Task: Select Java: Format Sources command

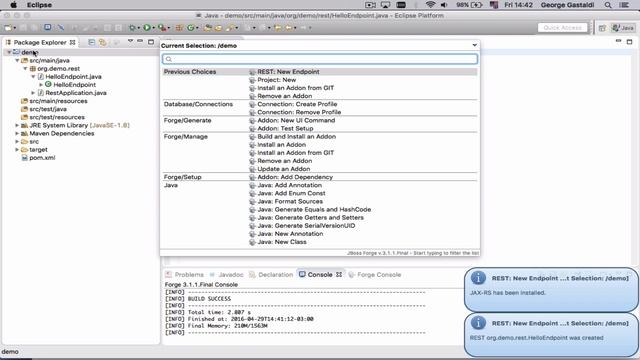Action: click(x=290, y=202)
